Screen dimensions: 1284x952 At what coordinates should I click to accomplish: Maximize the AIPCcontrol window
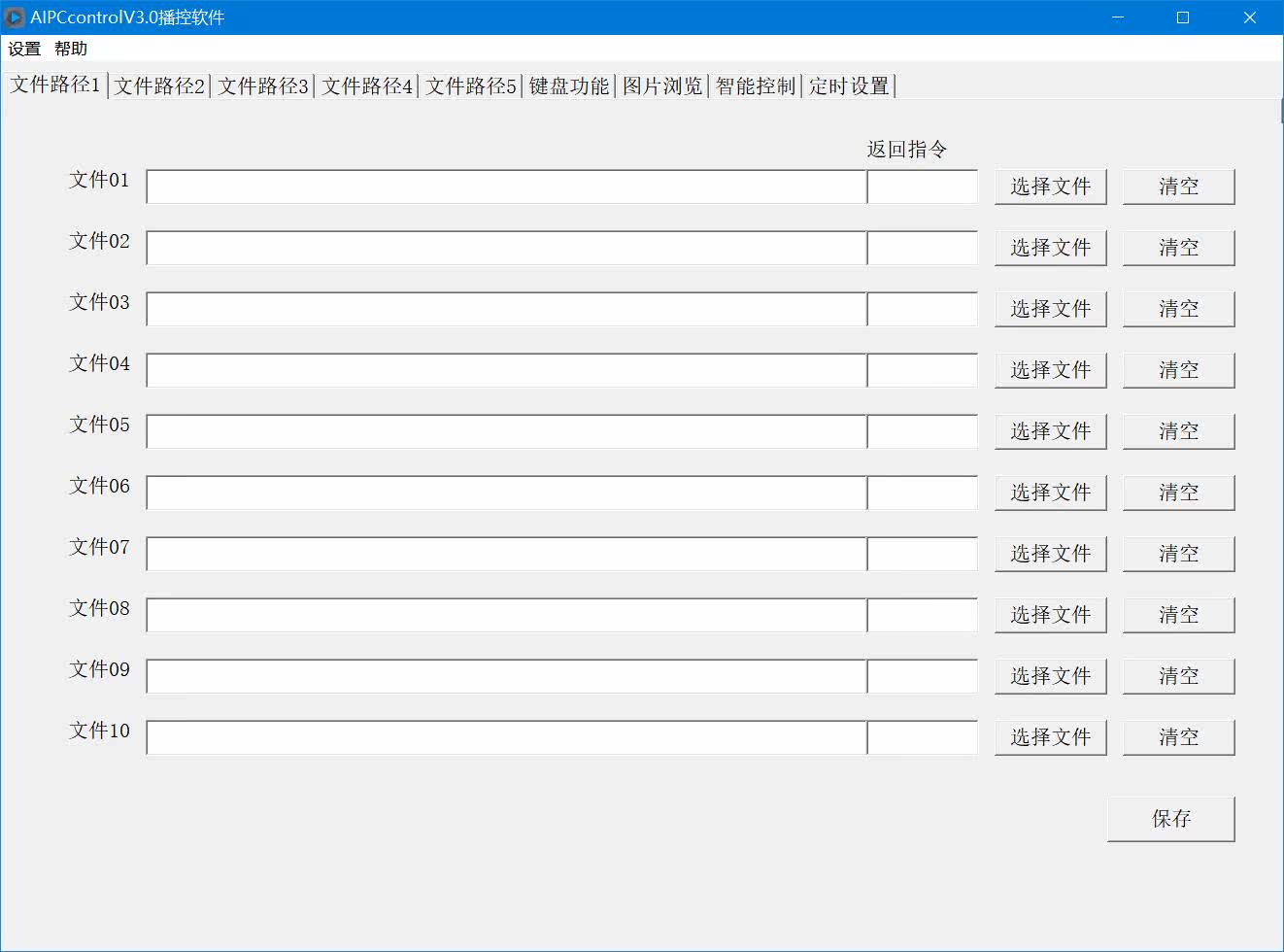[x=1183, y=17]
